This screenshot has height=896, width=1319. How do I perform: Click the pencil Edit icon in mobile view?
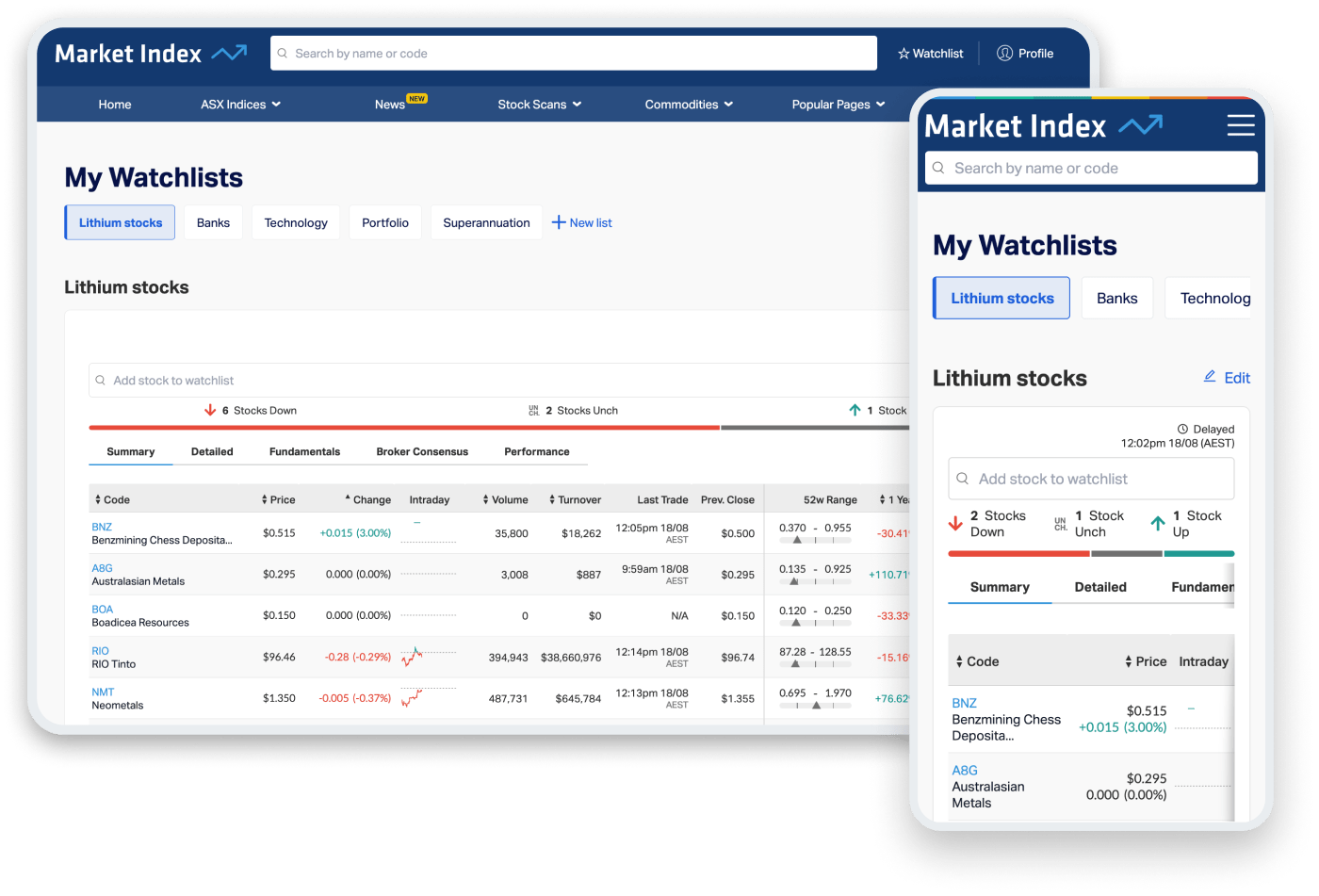(1210, 377)
